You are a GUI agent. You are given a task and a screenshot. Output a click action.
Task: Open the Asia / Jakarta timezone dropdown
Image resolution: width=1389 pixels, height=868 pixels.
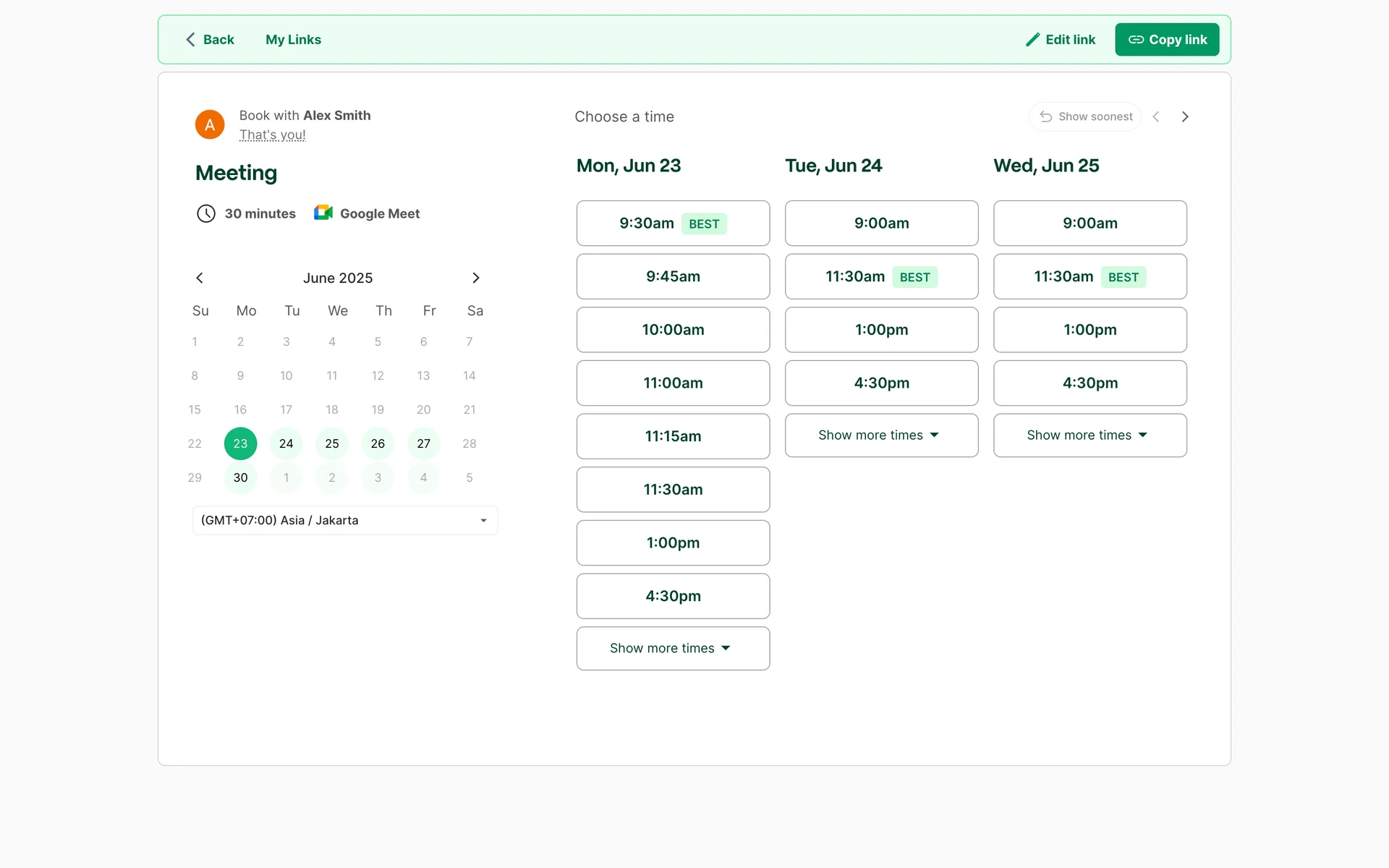(x=345, y=520)
